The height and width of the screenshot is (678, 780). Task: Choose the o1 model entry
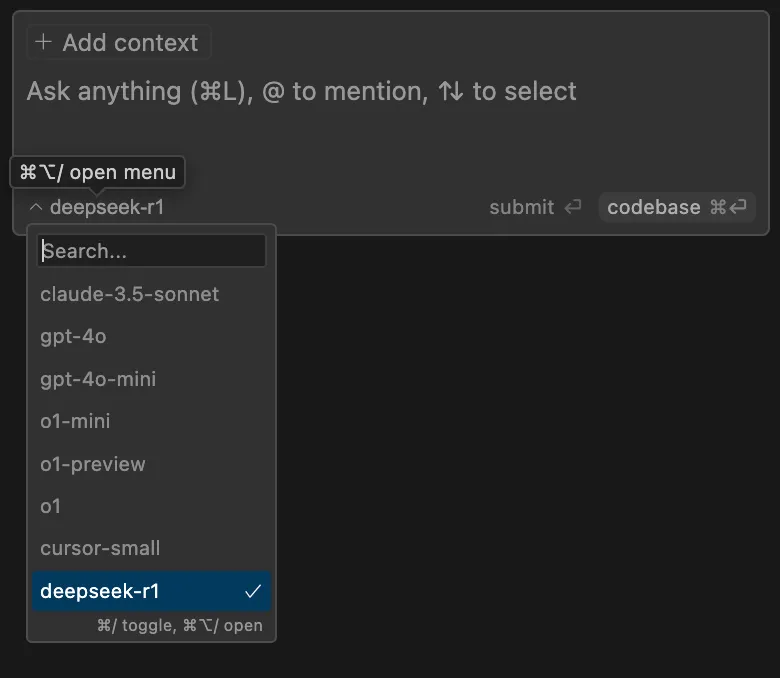coord(51,506)
